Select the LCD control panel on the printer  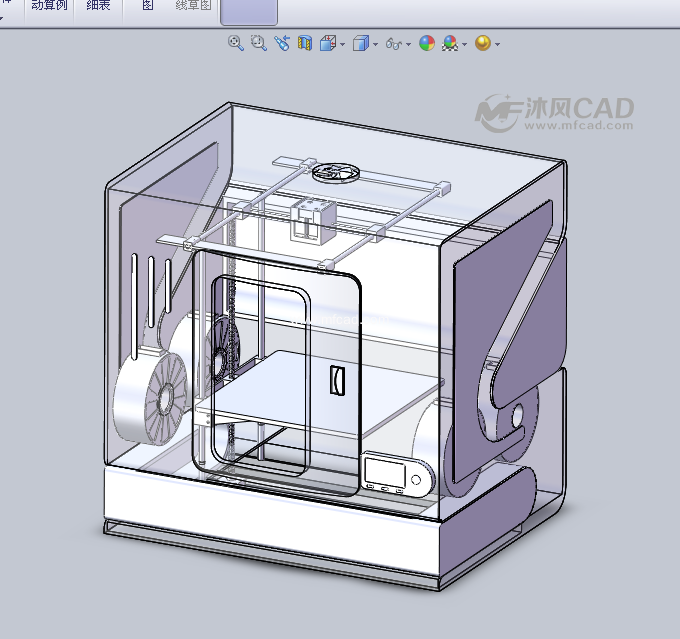pyautogui.click(x=397, y=474)
